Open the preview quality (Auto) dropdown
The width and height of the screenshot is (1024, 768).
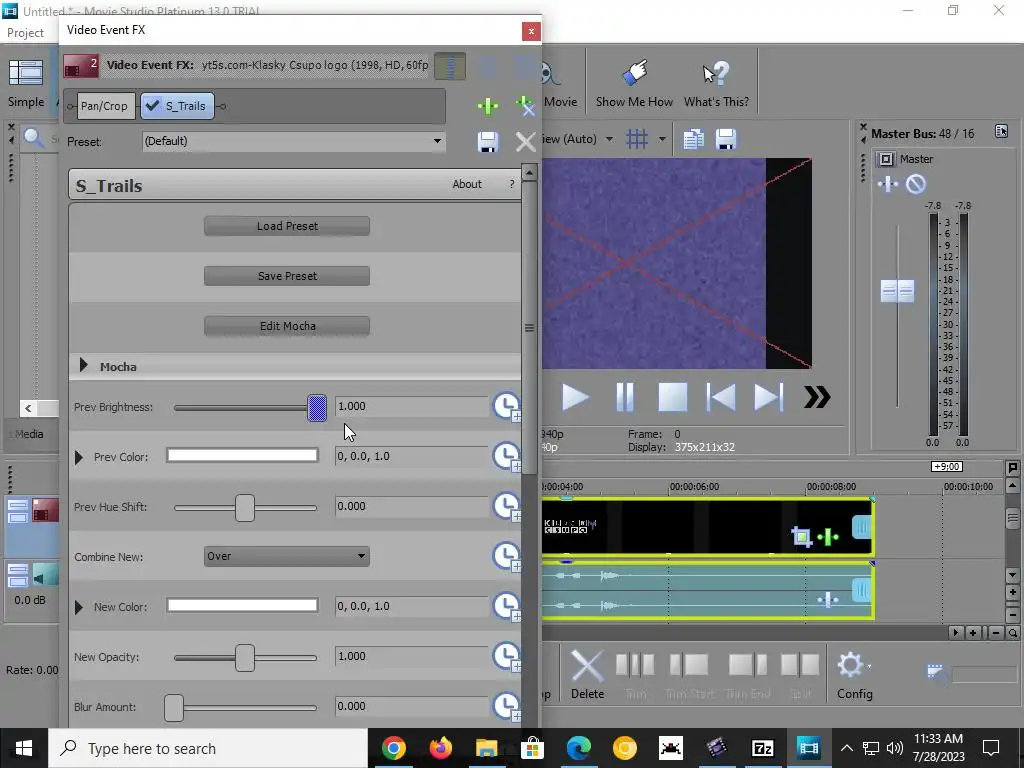[x=609, y=139]
